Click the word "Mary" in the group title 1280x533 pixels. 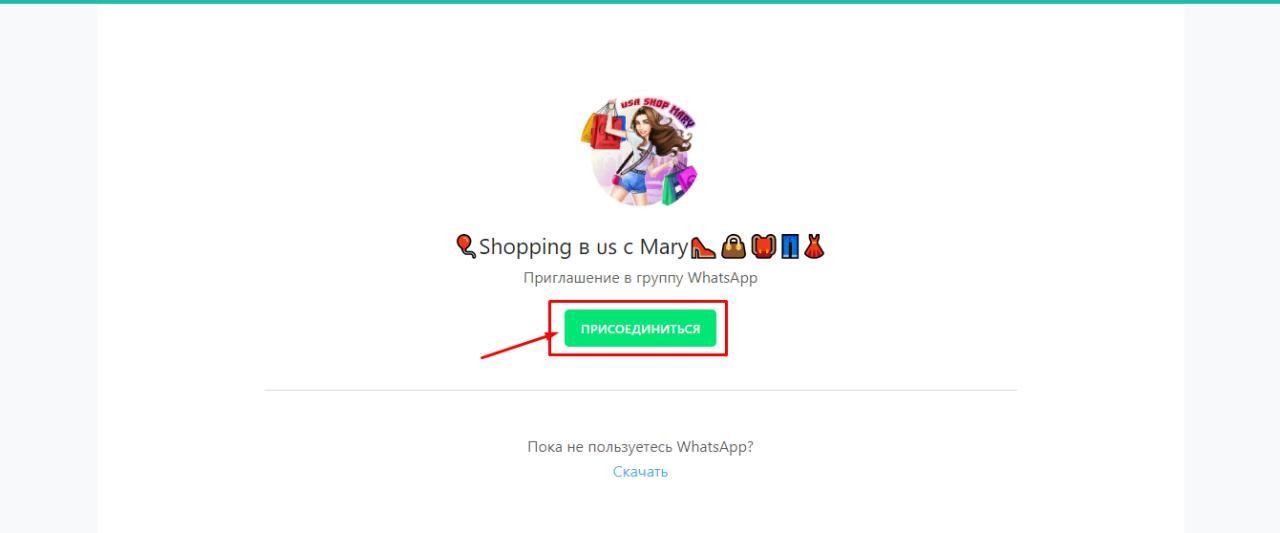pyautogui.click(x=665, y=246)
